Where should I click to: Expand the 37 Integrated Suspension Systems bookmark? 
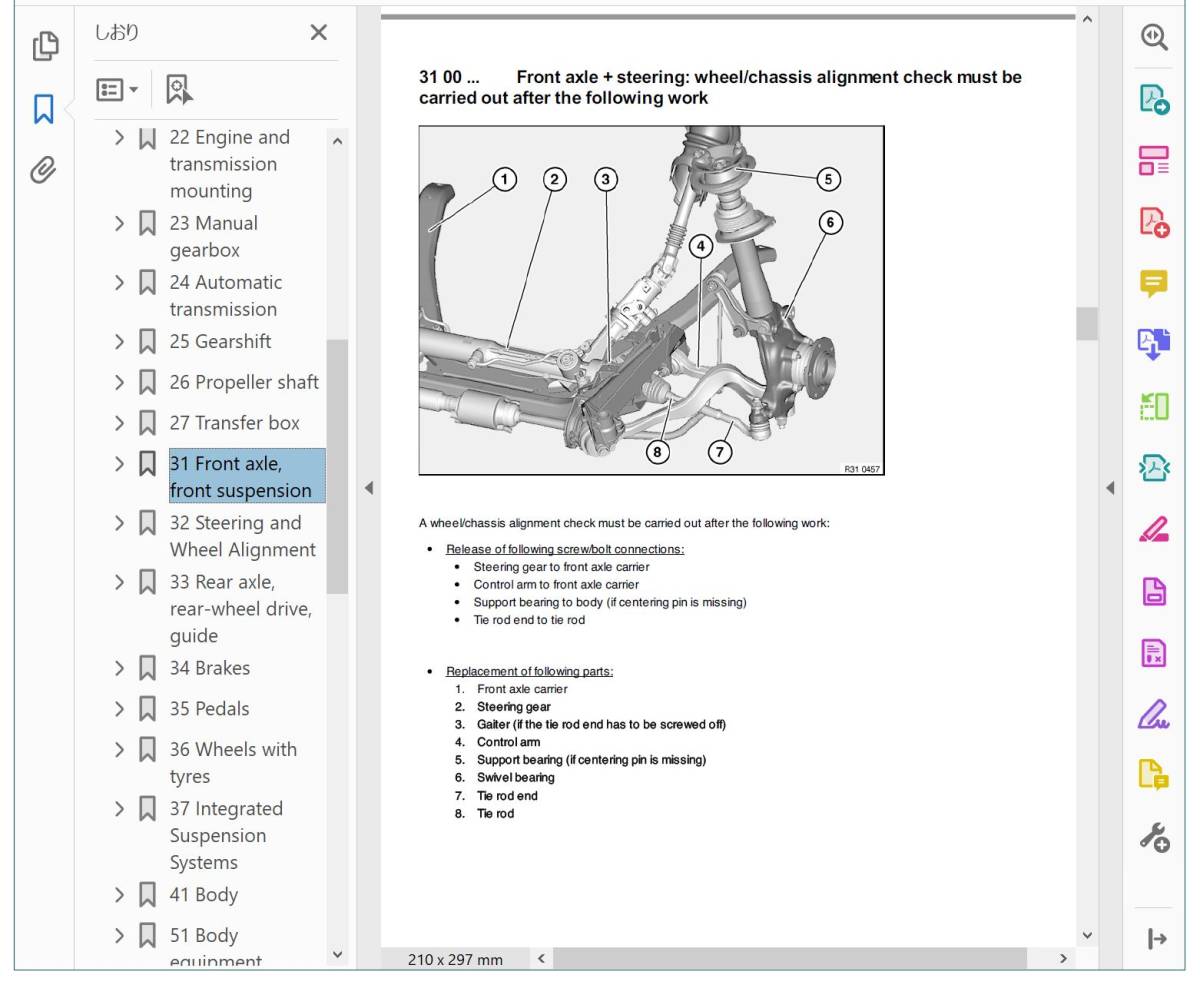pyautogui.click(x=119, y=808)
